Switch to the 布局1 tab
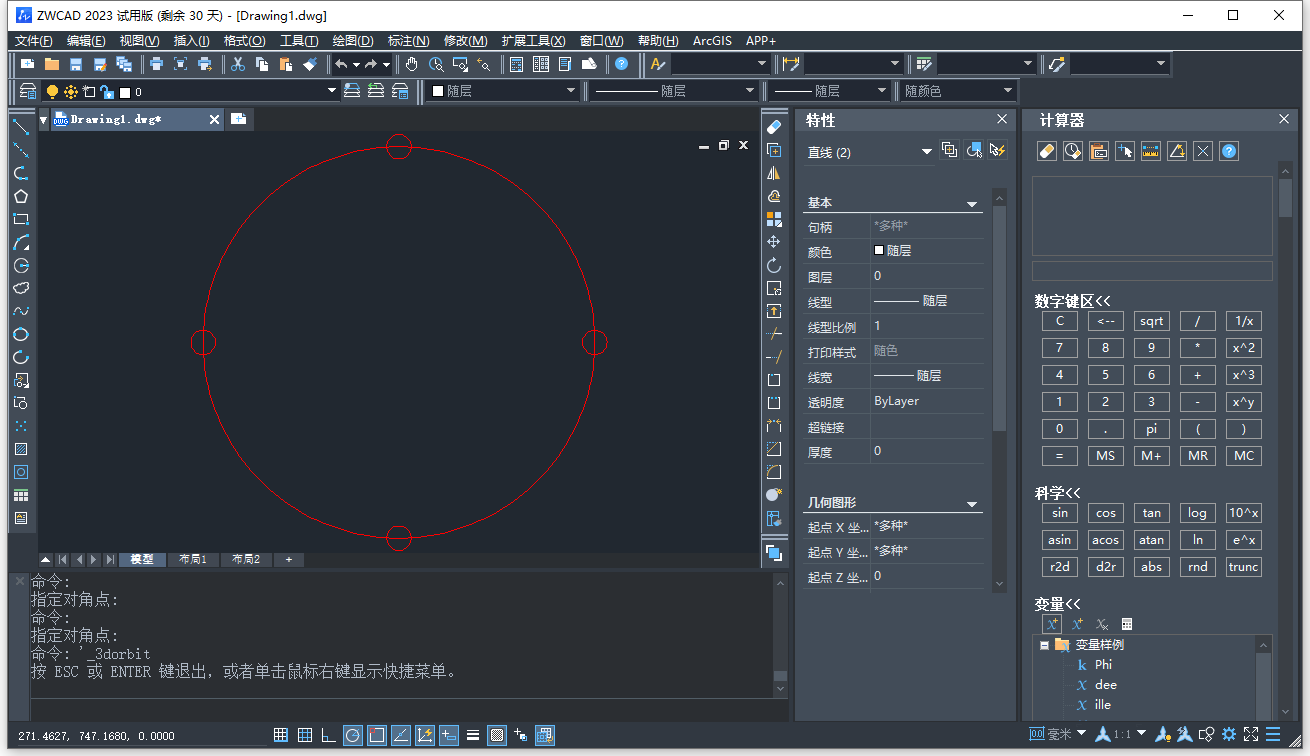Viewport: 1310px width, 756px height. (x=193, y=559)
